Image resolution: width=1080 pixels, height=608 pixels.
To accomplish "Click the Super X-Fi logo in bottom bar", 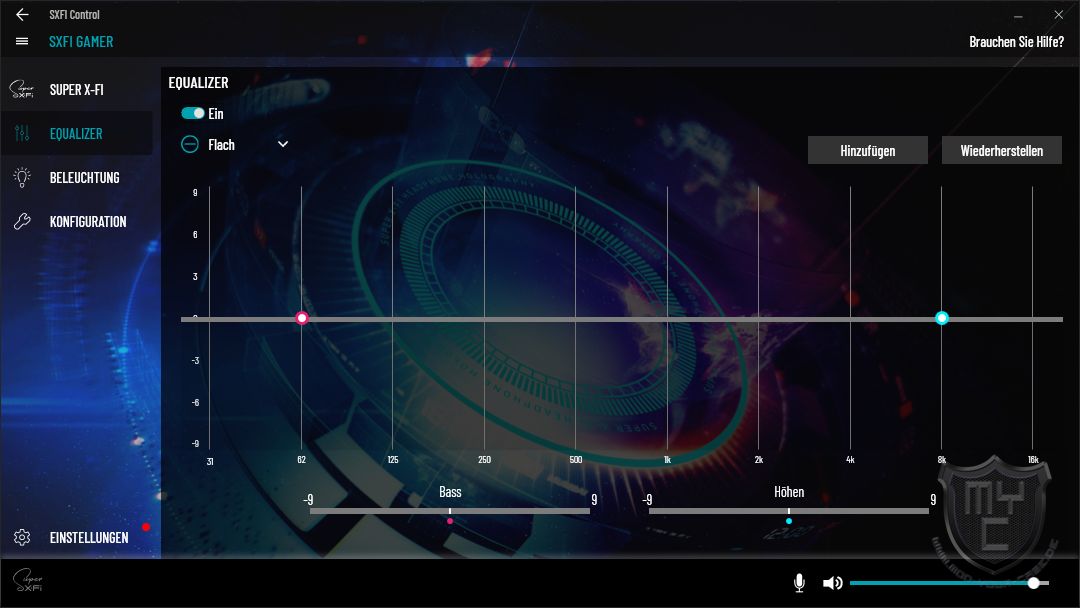I will tap(28, 580).
